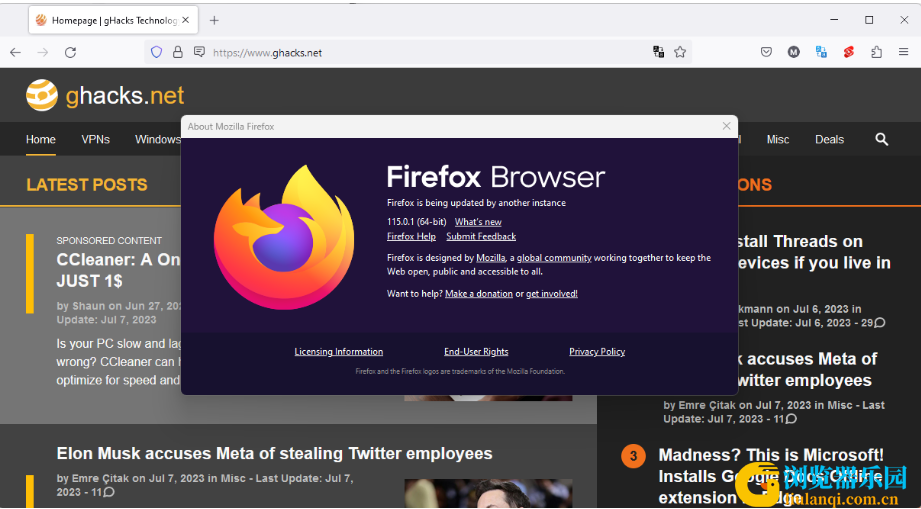Open Firefox Help link
The width and height of the screenshot is (921, 509).
coord(411,237)
